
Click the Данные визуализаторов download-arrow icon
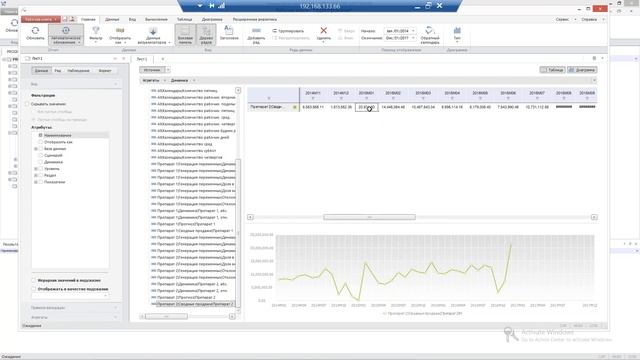pos(153,31)
